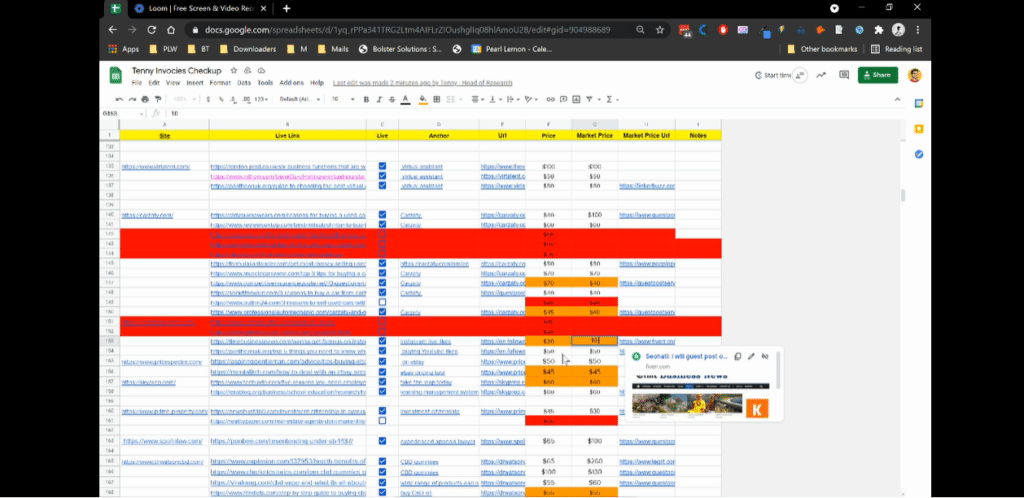Click the Start timer button
Image resolution: width=1024 pixels, height=498 pixels.
[773, 75]
